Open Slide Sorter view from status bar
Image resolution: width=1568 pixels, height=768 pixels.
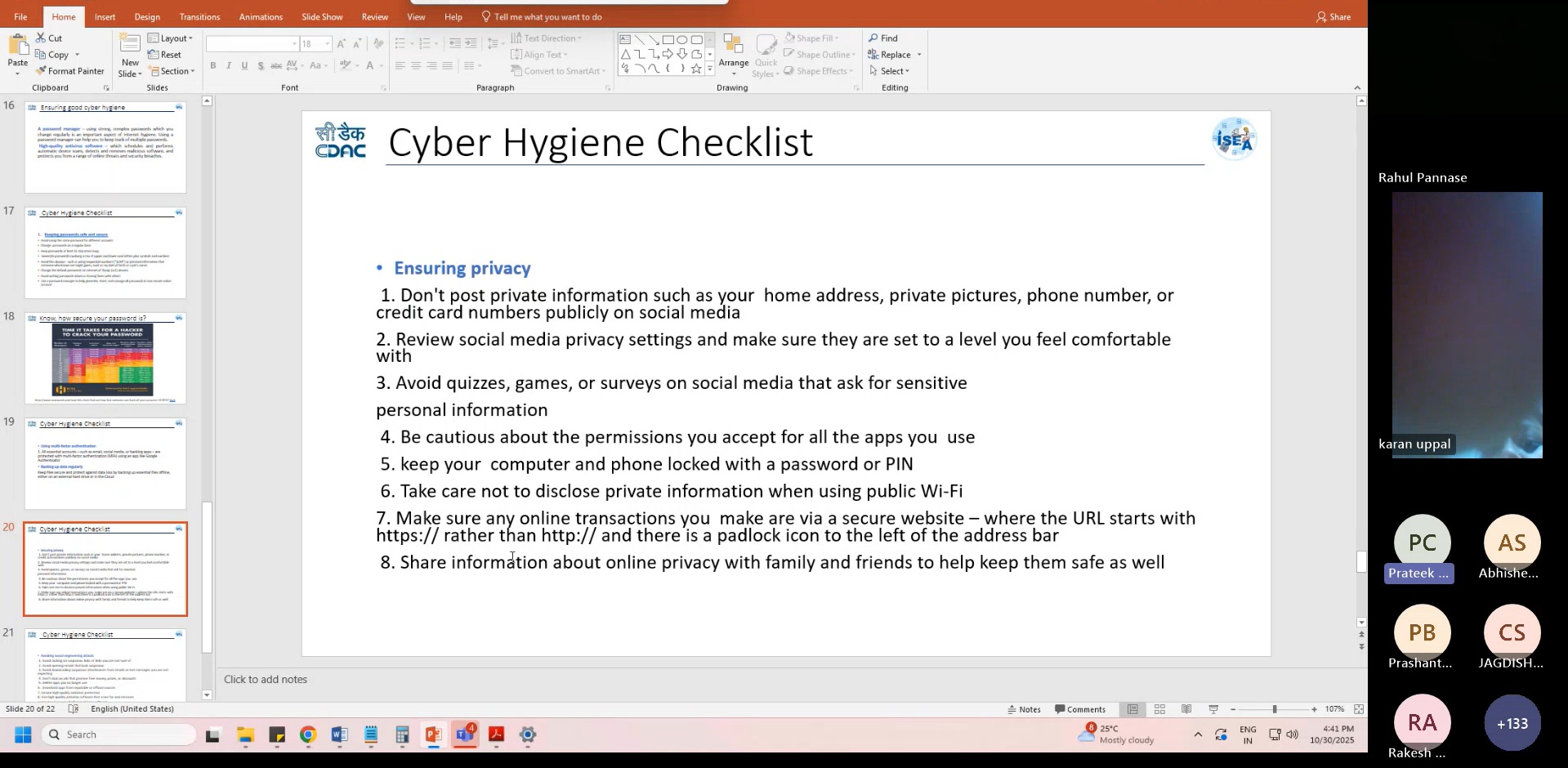pyautogui.click(x=1159, y=709)
